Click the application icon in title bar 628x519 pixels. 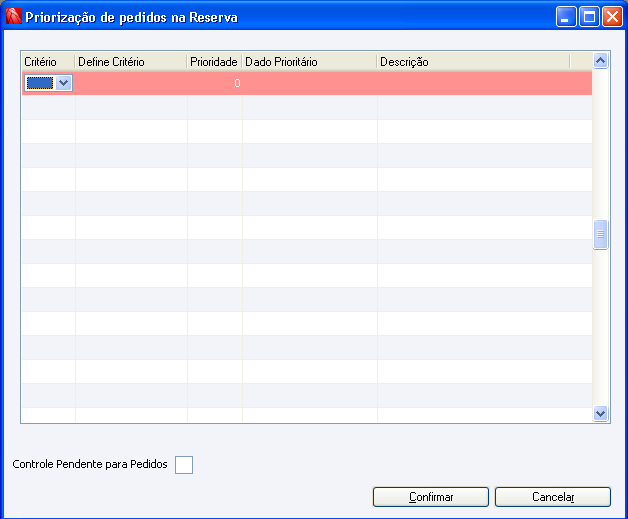pyautogui.click(x=14, y=16)
